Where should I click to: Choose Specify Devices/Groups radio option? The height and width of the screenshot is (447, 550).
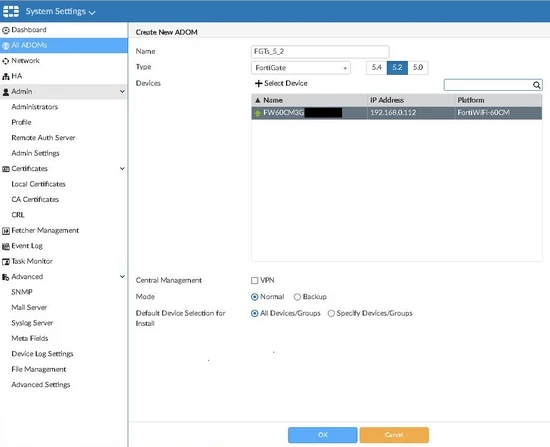[331, 314]
